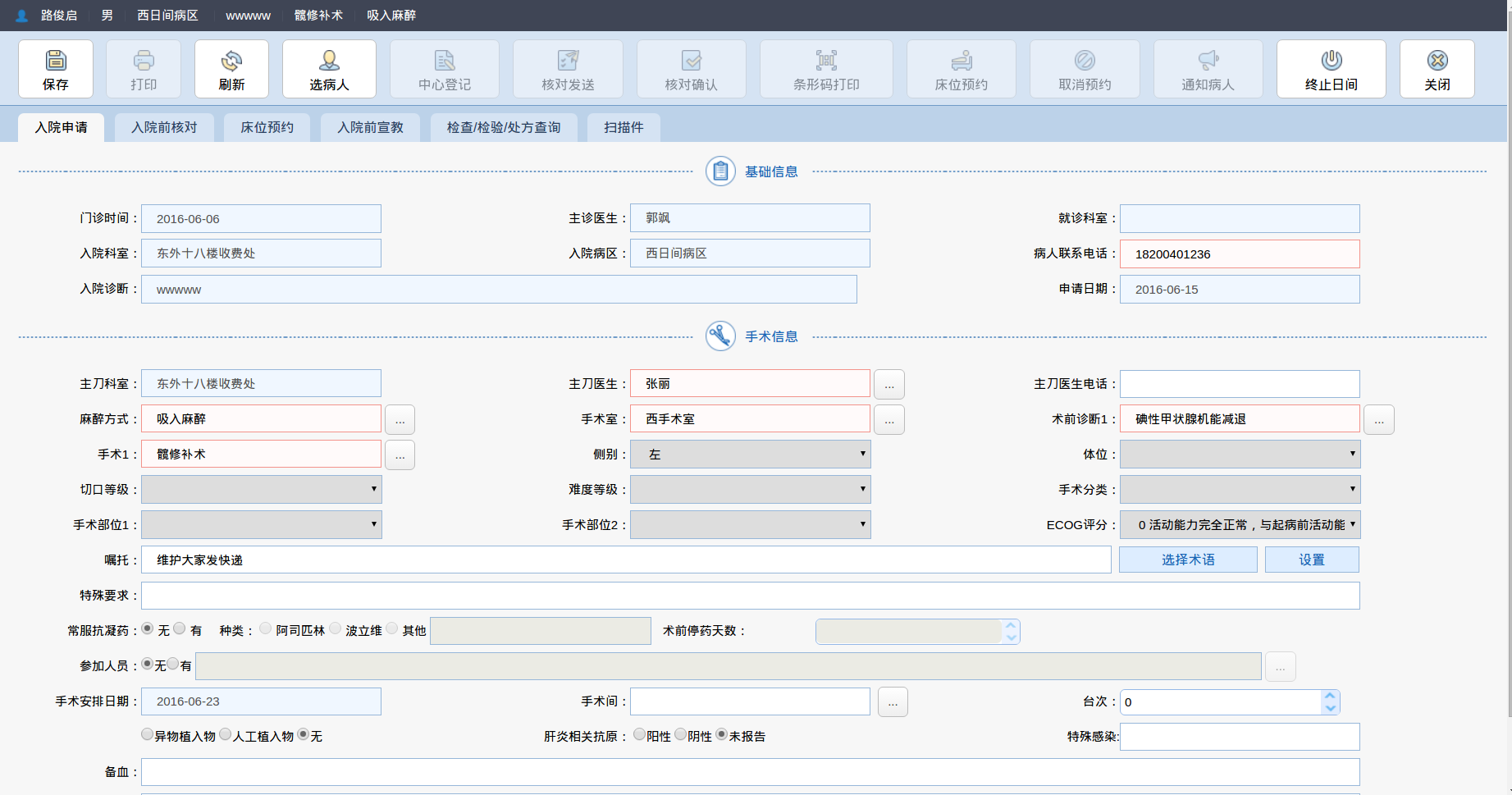
Task: Open 选病人 patient selection
Action: [329, 60]
